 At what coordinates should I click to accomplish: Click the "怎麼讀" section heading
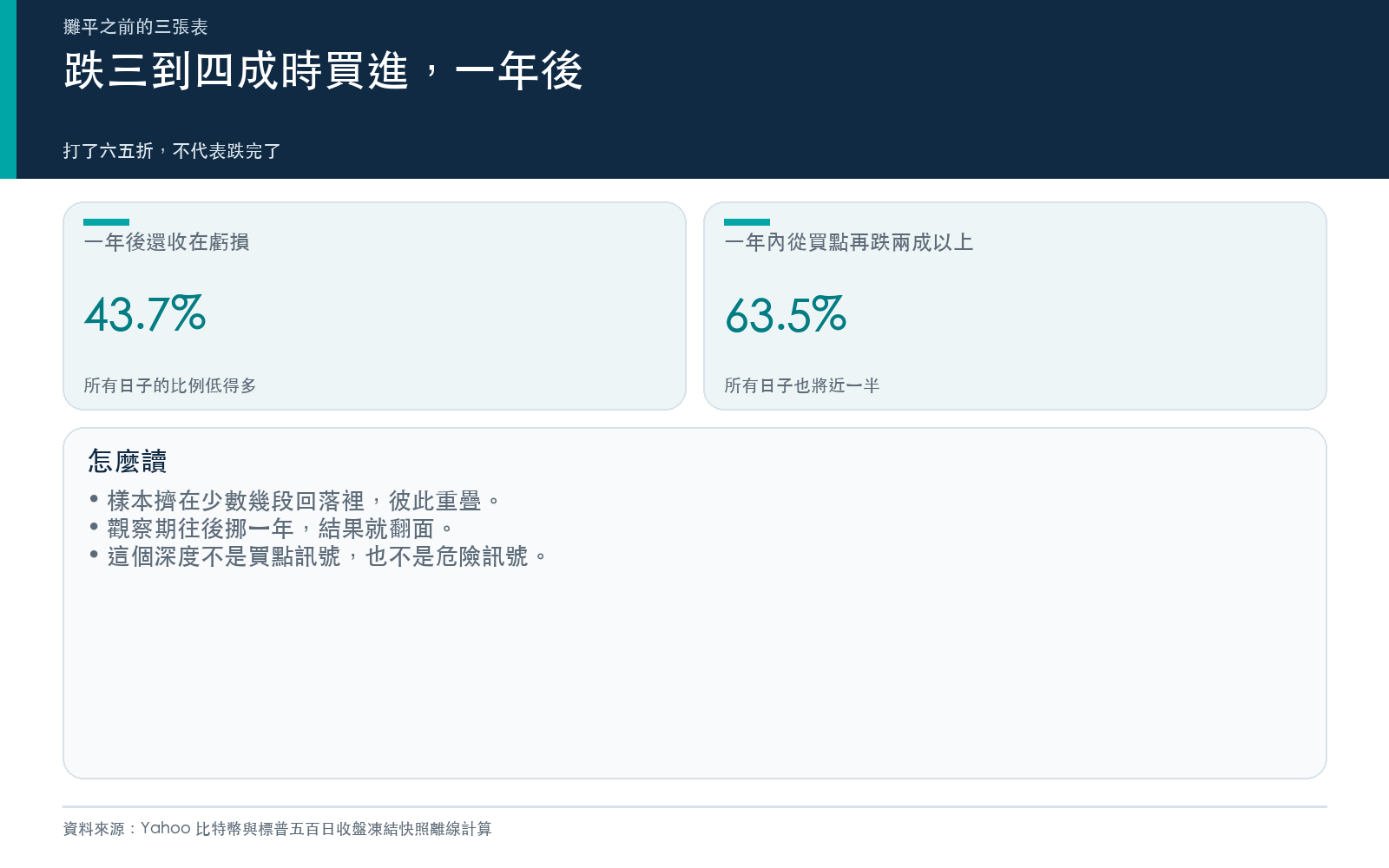click(128, 461)
